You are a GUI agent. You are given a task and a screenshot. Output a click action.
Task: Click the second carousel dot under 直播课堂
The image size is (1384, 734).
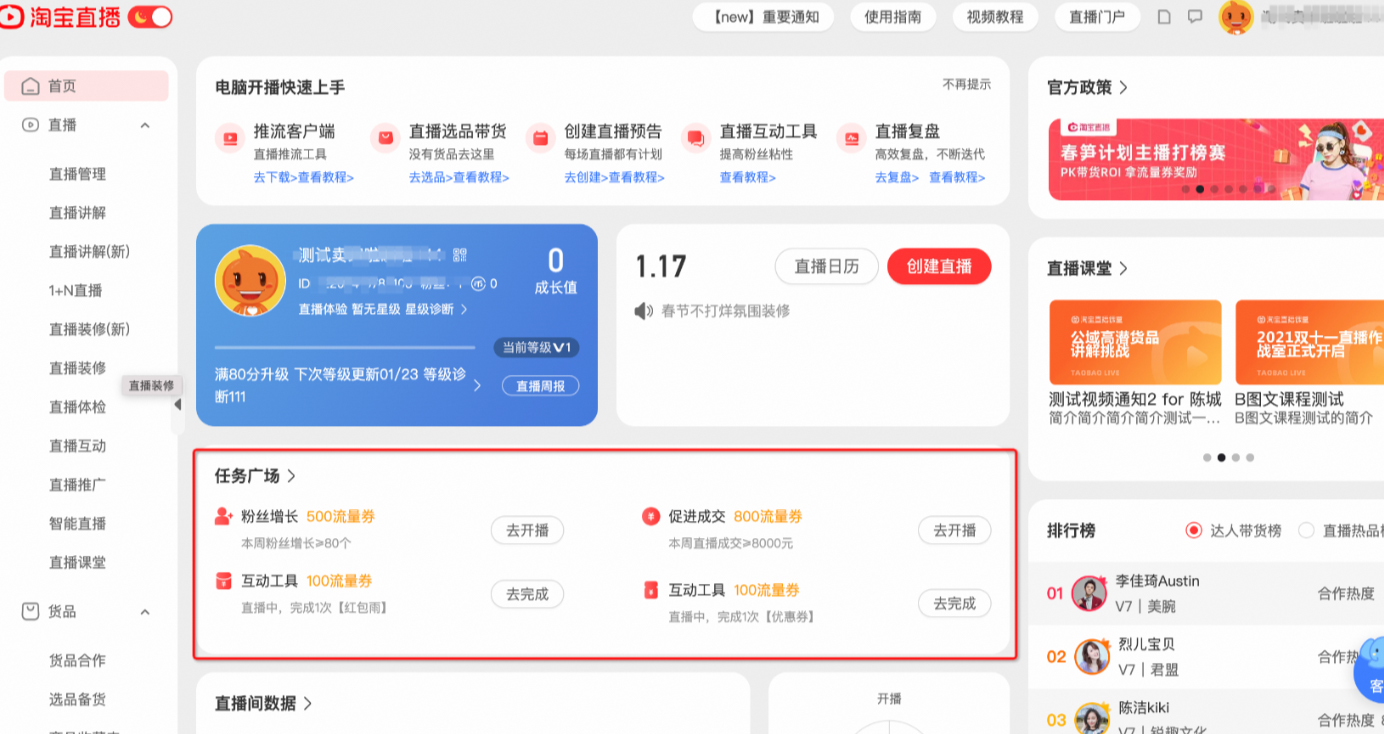pos(1221,457)
